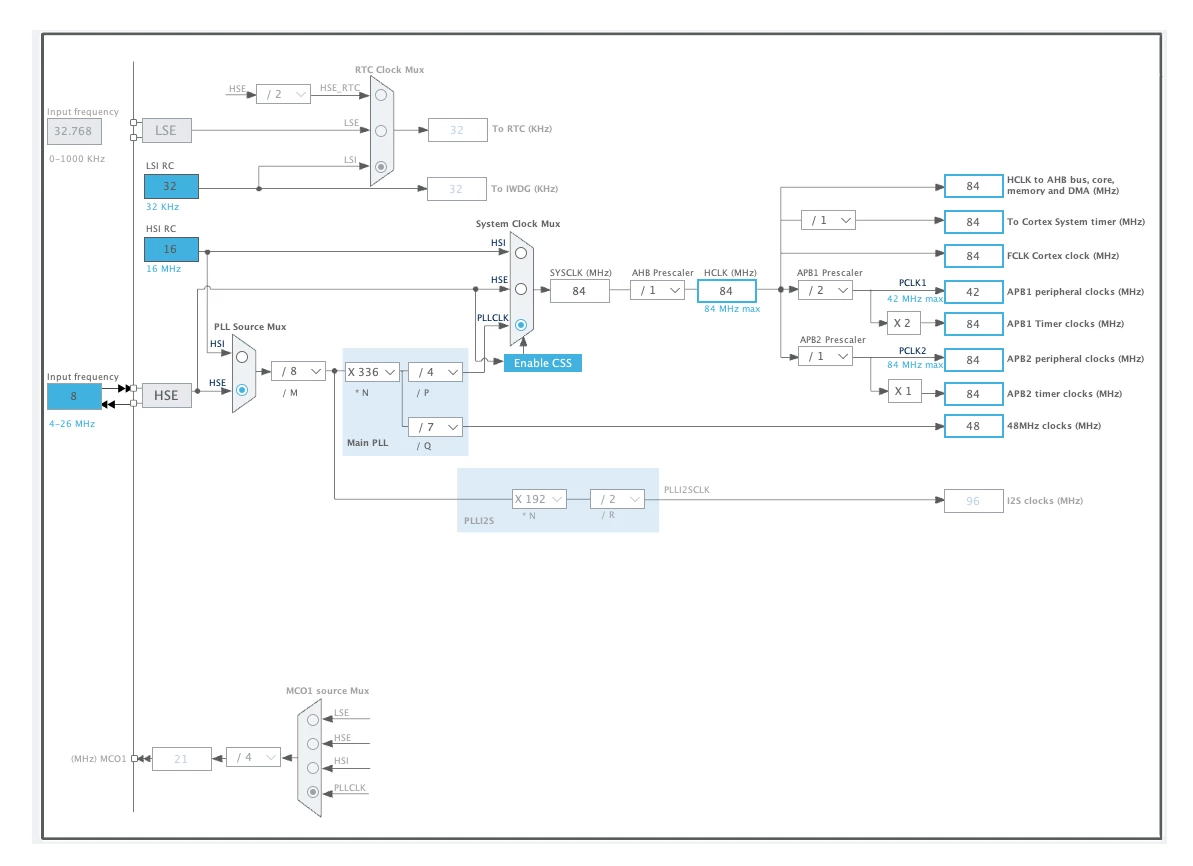Select LSE radio in RTC Clock Mux
1193x866 pixels.
[381, 131]
